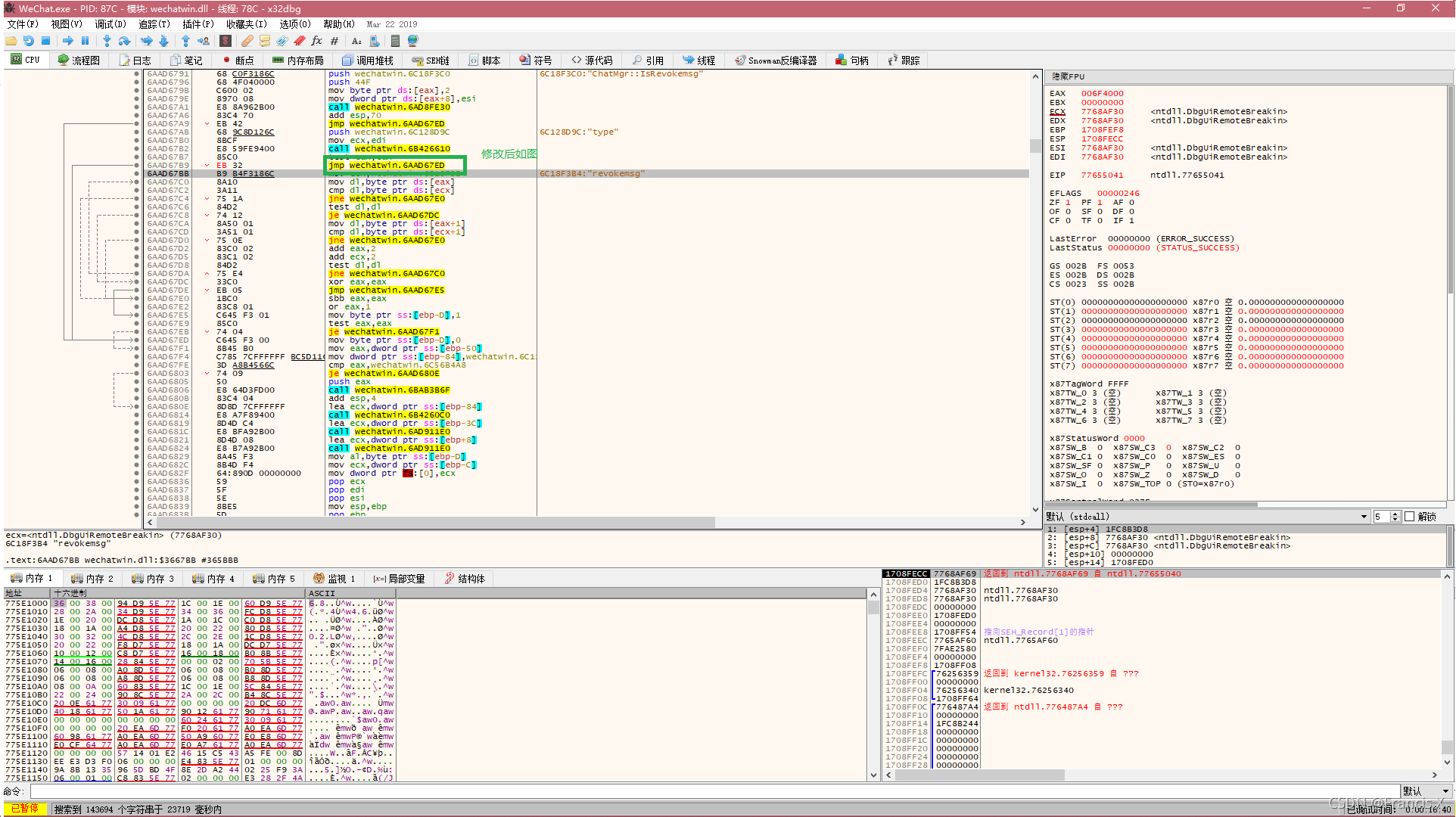The height and width of the screenshot is (817, 1456).
Task: Open the calculator toolbar icon
Action: tap(395, 41)
